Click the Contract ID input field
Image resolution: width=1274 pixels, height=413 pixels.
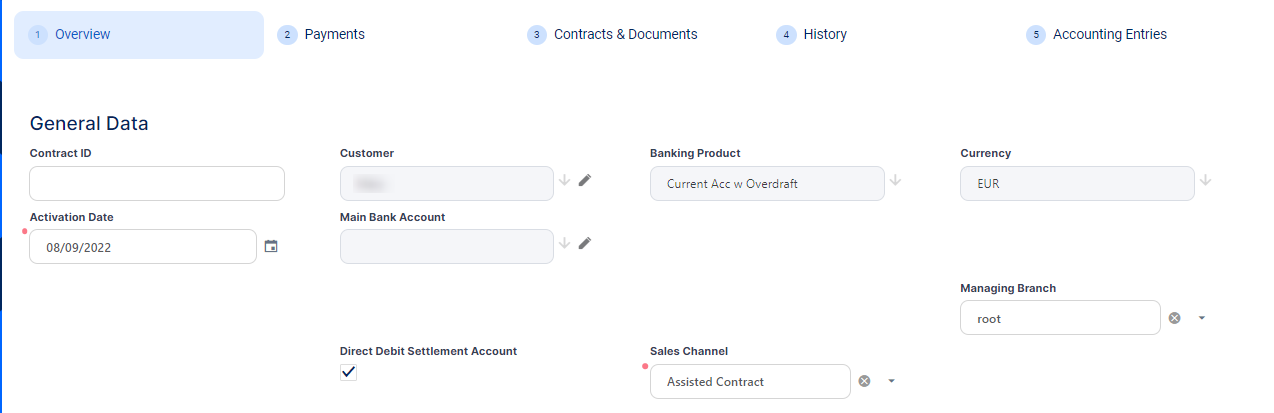[157, 184]
